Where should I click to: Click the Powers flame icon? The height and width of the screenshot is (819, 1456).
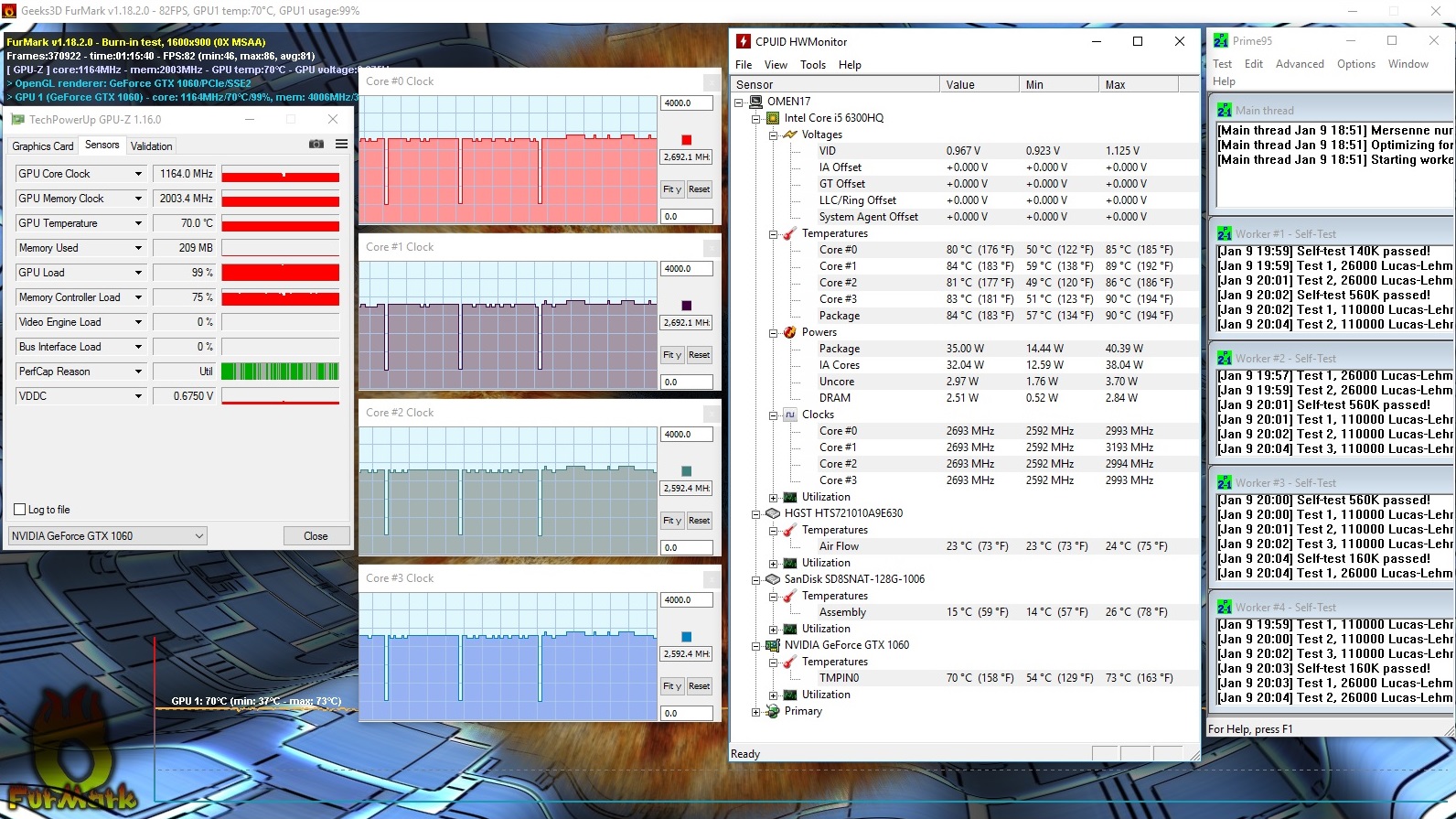pyautogui.click(x=790, y=332)
